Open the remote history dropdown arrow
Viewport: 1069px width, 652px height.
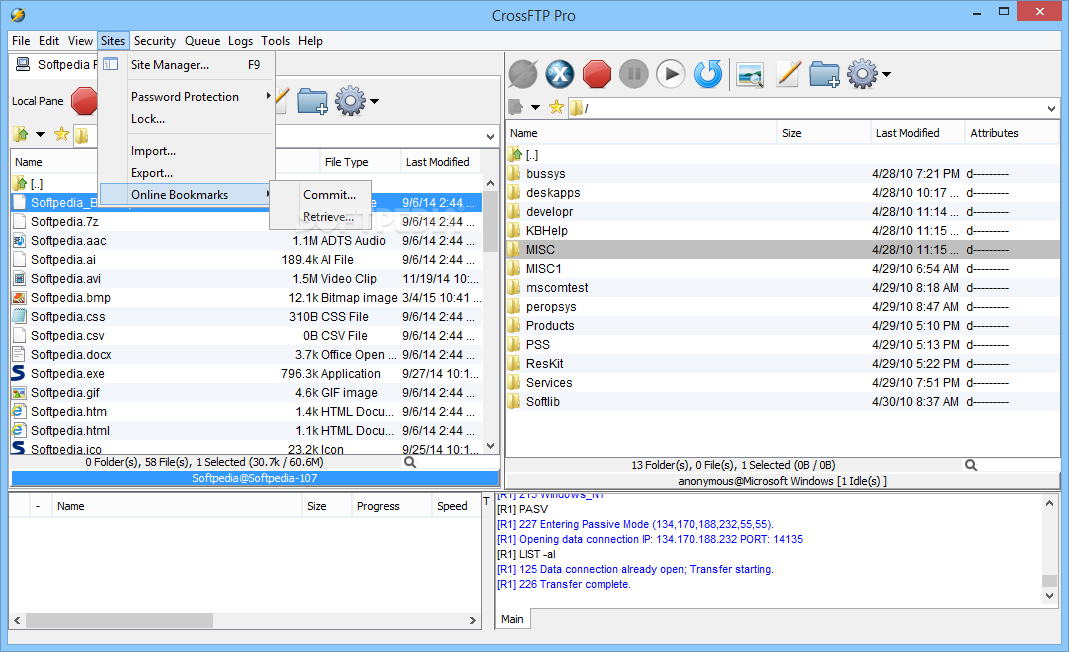point(535,107)
